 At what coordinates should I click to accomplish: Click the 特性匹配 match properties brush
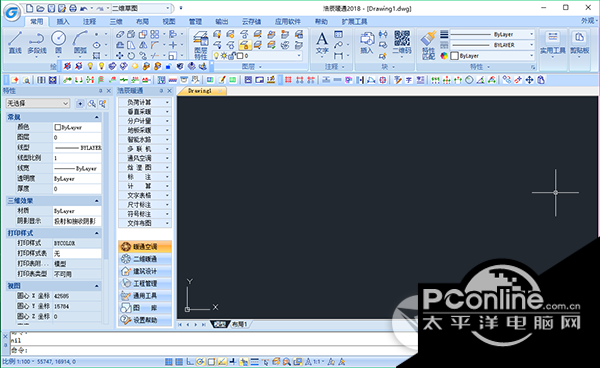click(x=428, y=45)
